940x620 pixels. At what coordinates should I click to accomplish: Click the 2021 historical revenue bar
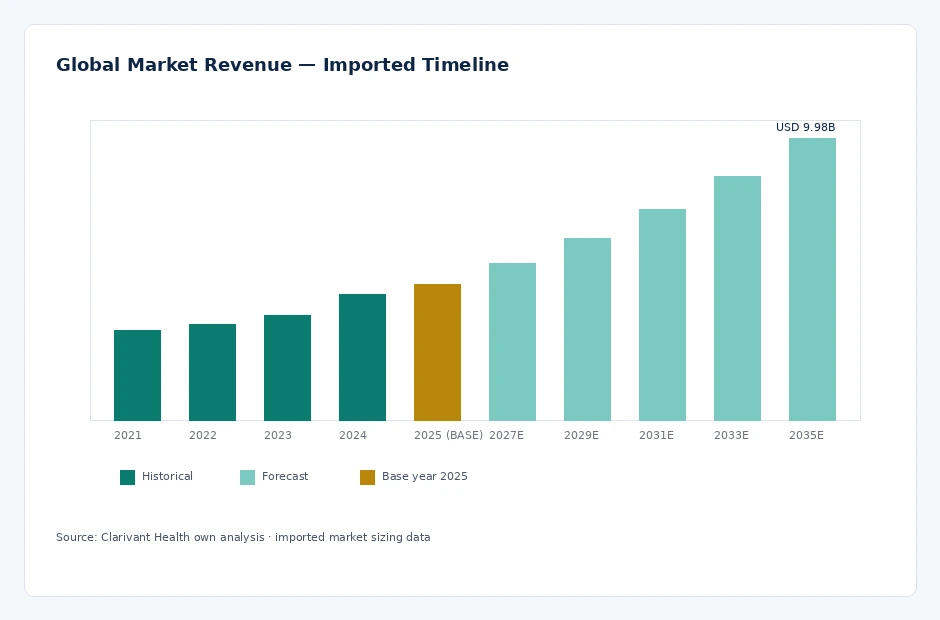pos(137,375)
